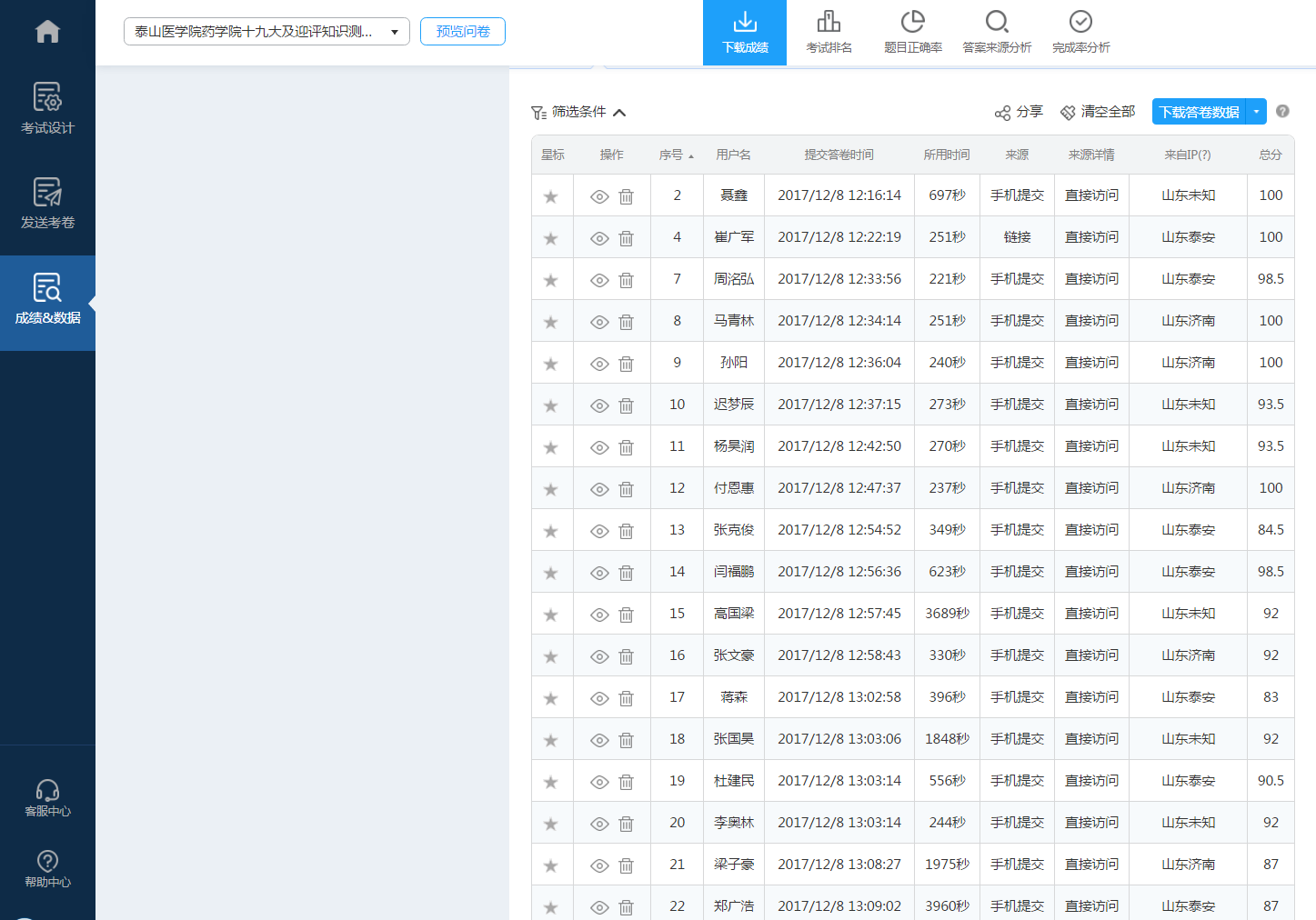Click the 下载答卷数据 button

1198,112
